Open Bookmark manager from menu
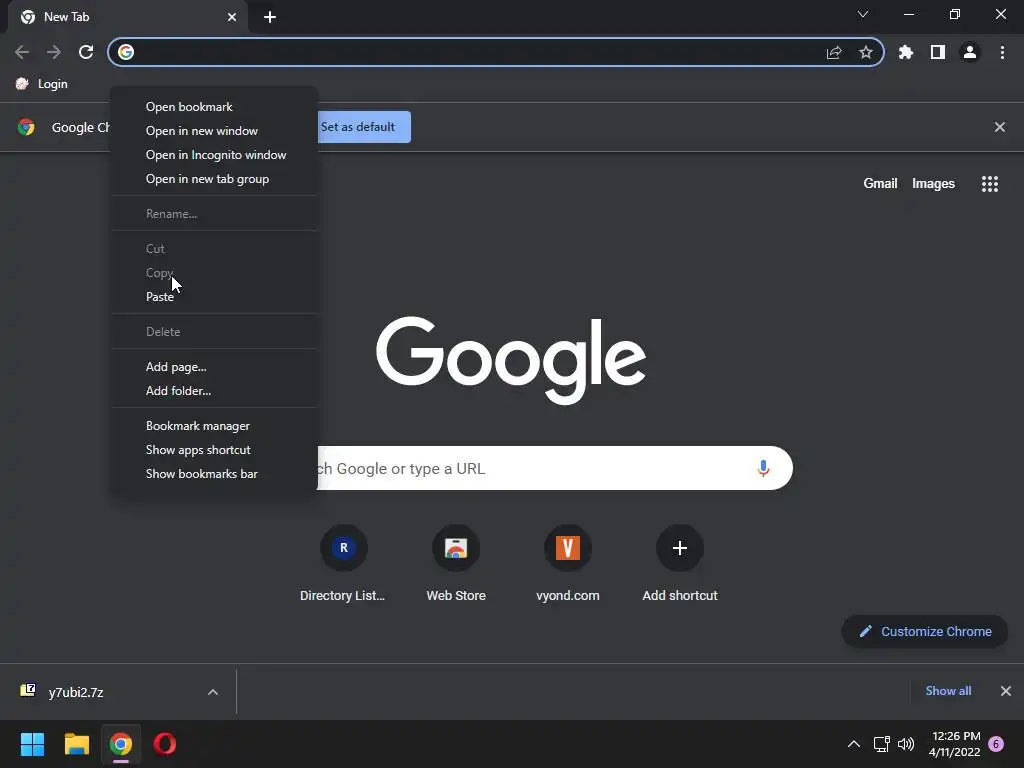 [214, 426]
